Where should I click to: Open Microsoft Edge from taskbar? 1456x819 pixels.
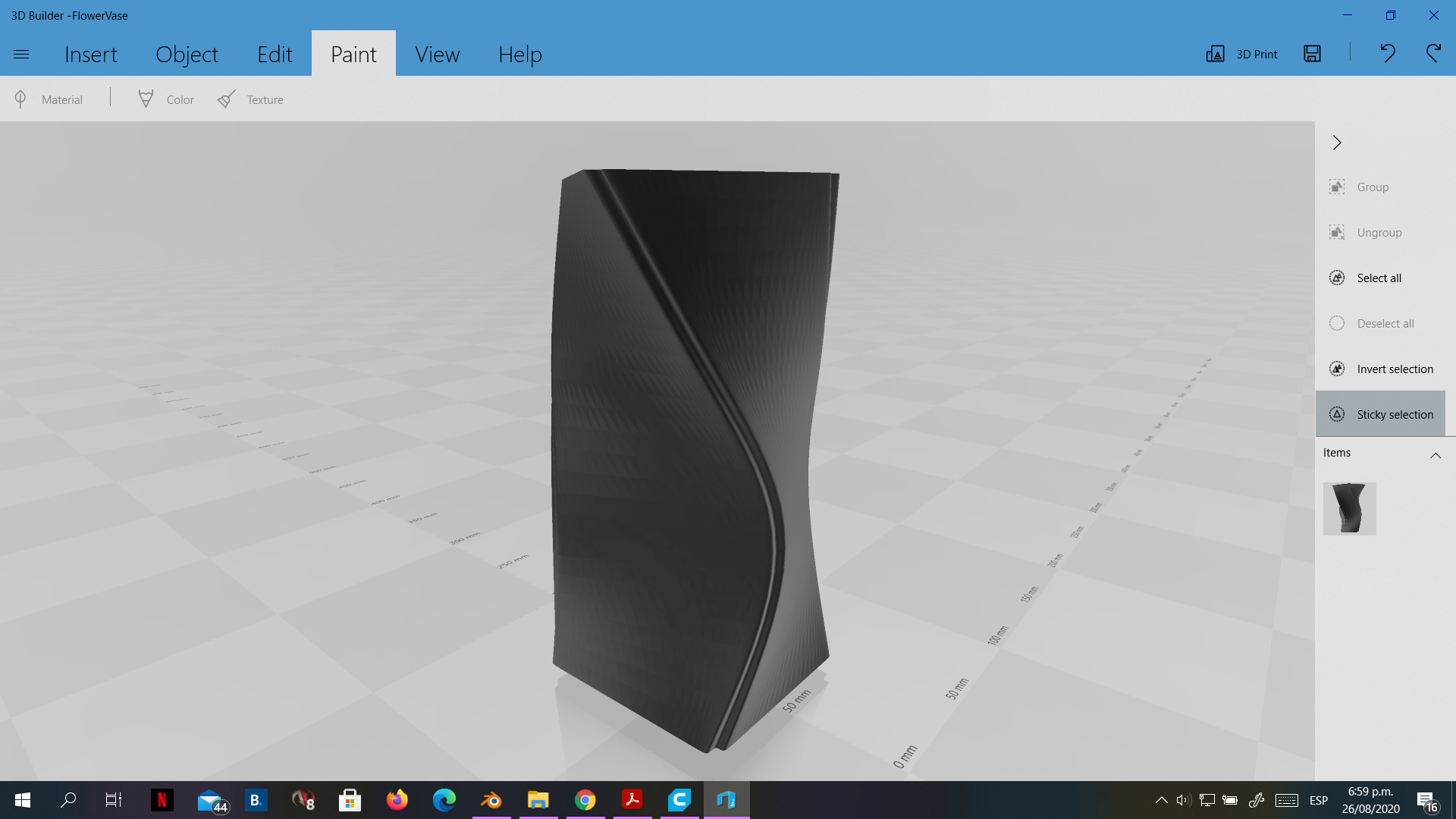(444, 800)
